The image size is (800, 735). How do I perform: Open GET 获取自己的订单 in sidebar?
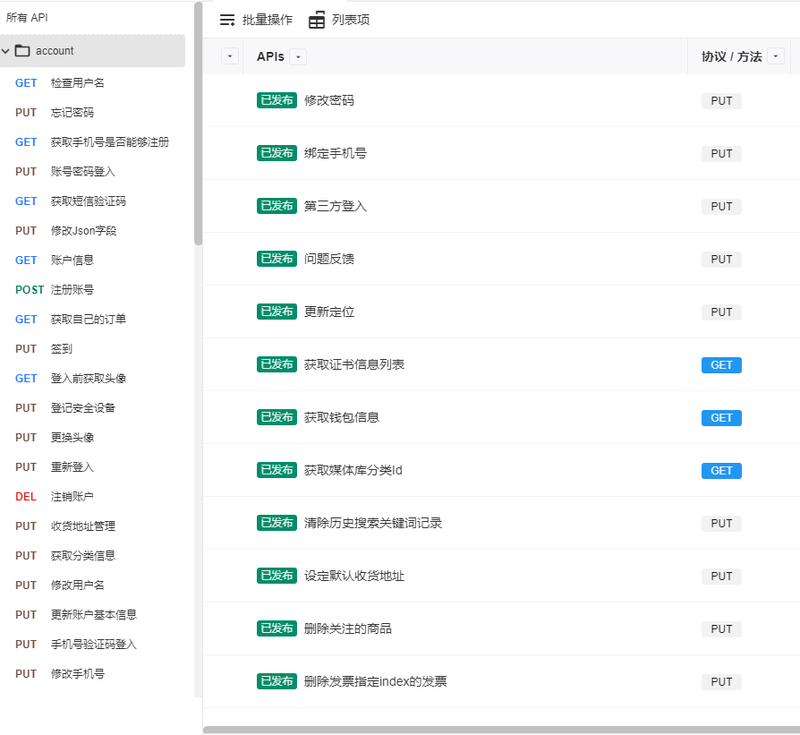(92, 319)
